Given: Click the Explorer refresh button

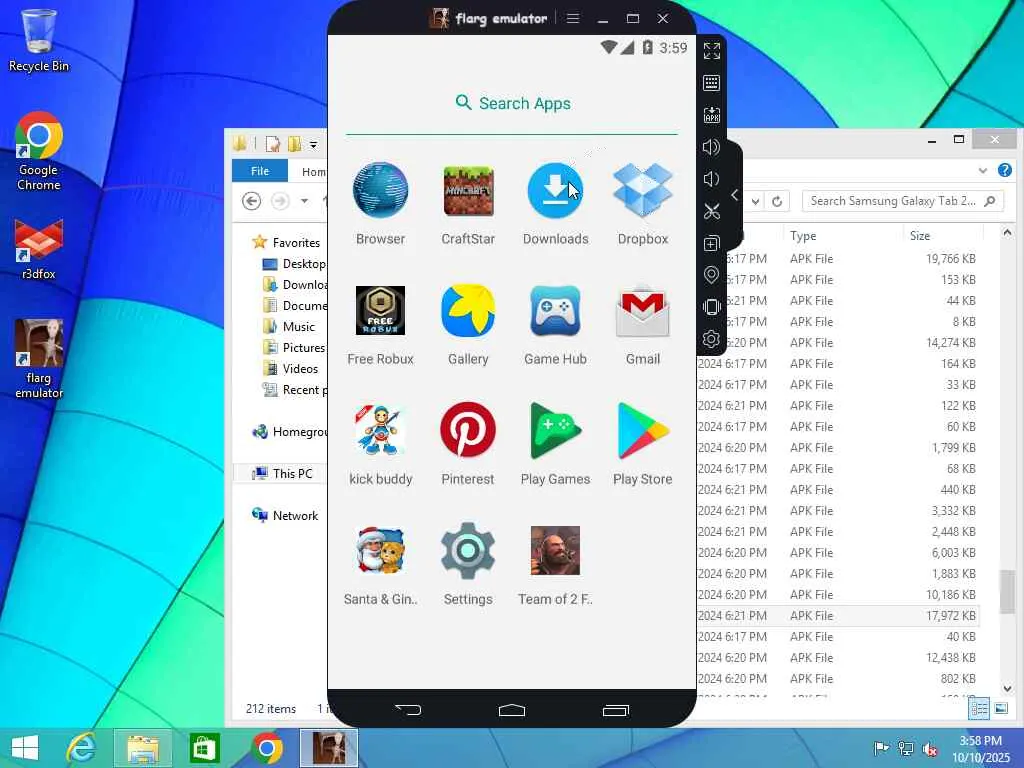Looking at the screenshot, I should (777, 201).
